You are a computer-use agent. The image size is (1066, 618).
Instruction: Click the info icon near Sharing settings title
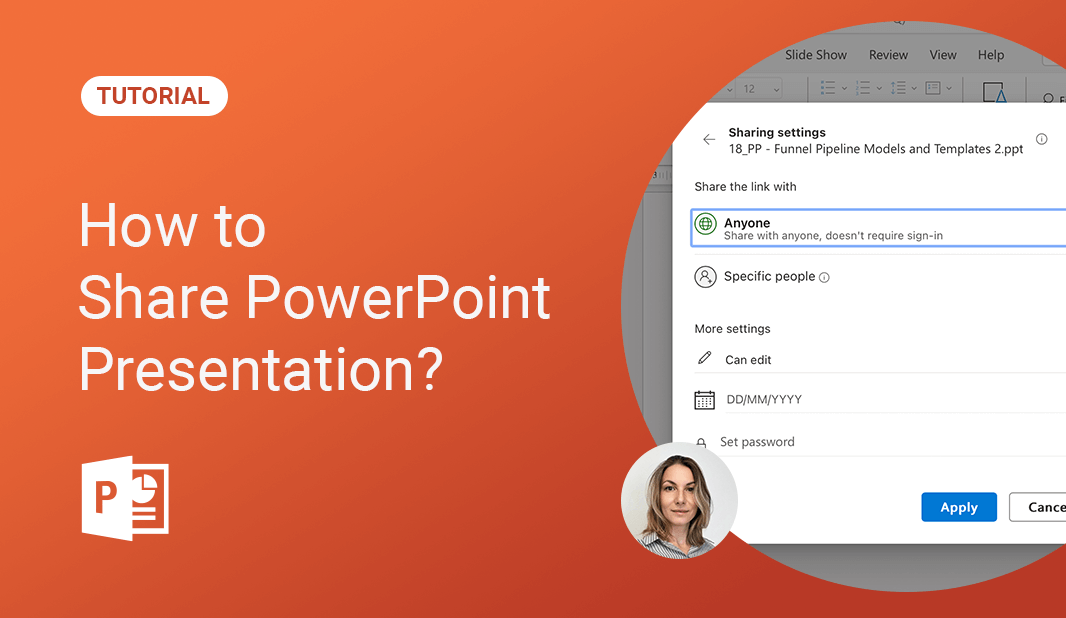pyautogui.click(x=1042, y=139)
